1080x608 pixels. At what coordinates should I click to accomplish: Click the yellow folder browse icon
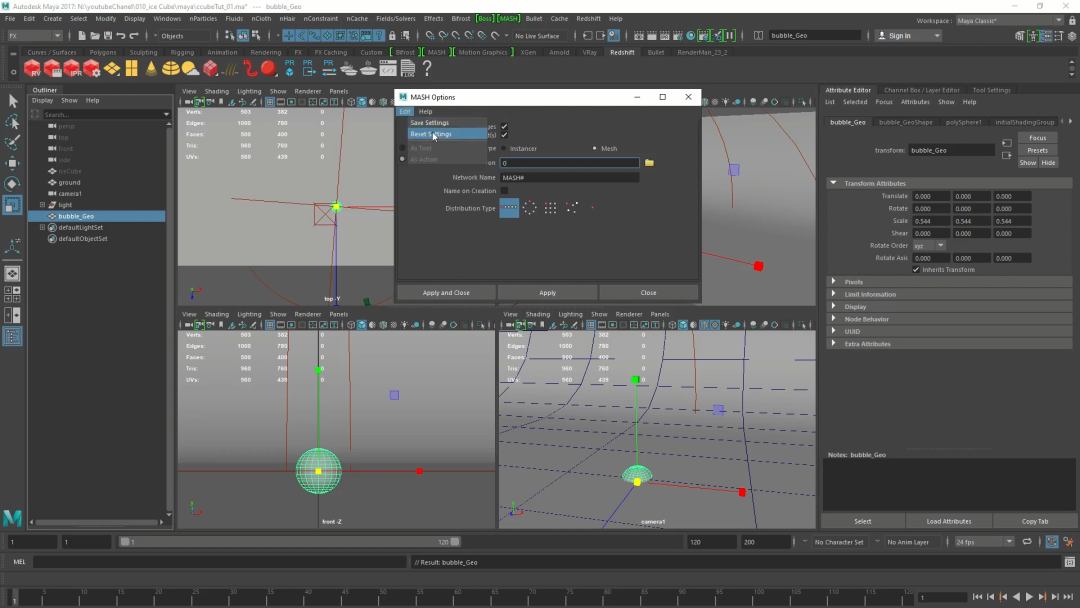pyautogui.click(x=649, y=162)
